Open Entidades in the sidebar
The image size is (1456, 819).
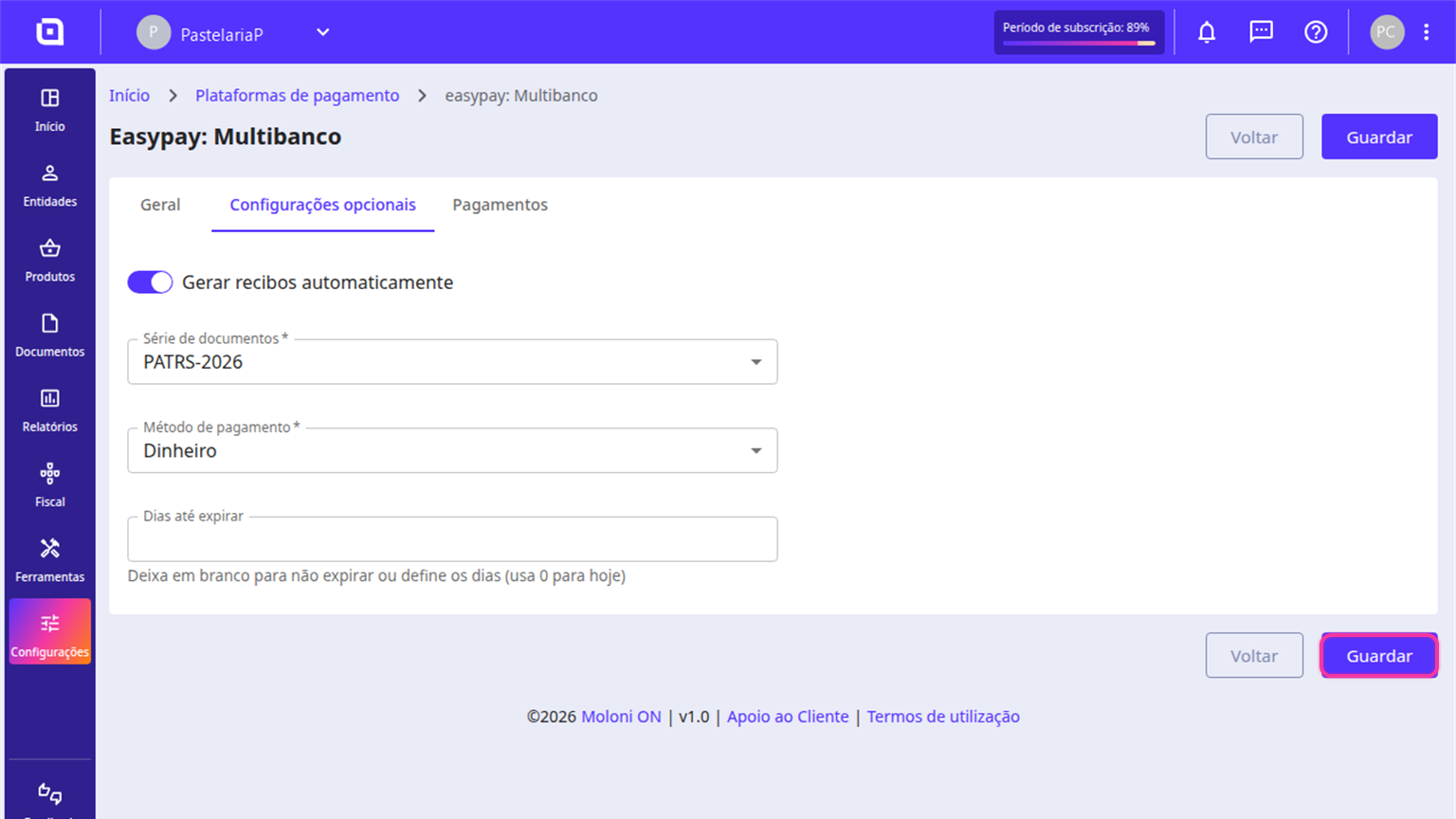coord(49,185)
